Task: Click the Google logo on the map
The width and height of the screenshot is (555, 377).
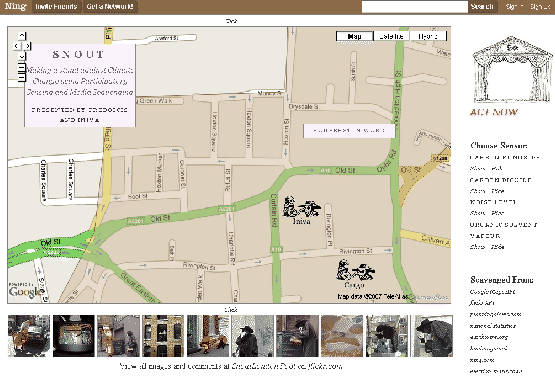Action: click(25, 292)
